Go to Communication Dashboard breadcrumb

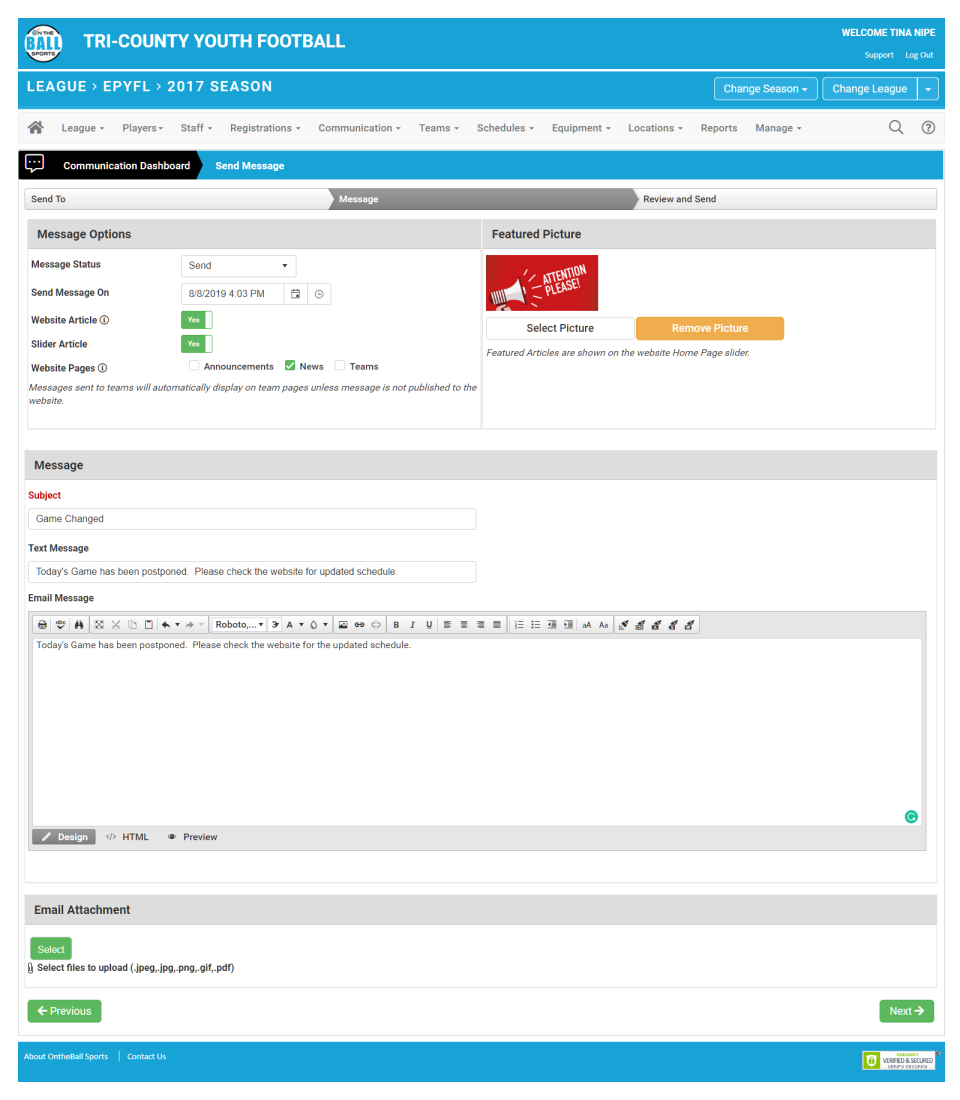126,166
